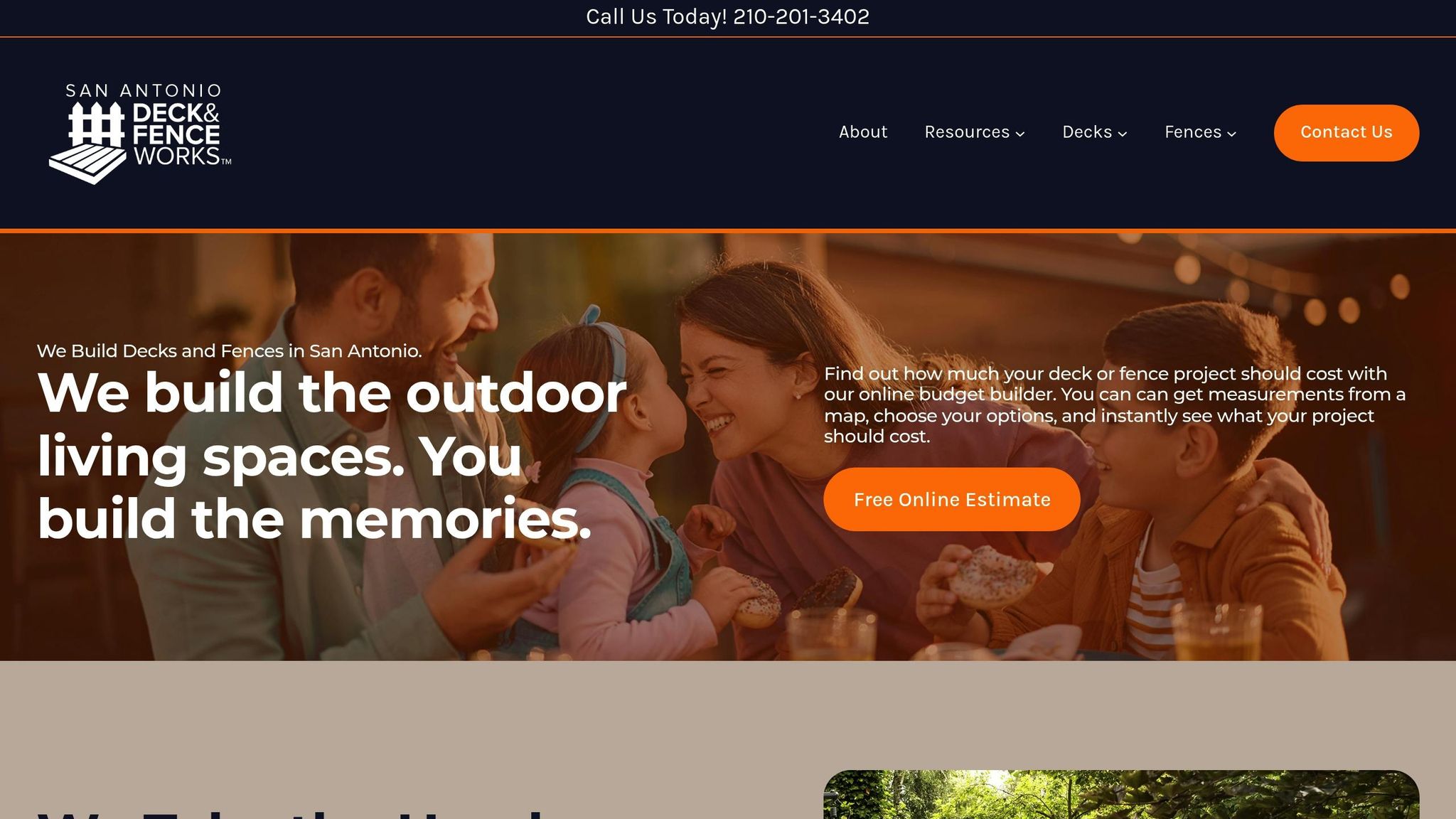The image size is (1456, 819).
Task: Click the Contact Us button
Action: [x=1347, y=133]
